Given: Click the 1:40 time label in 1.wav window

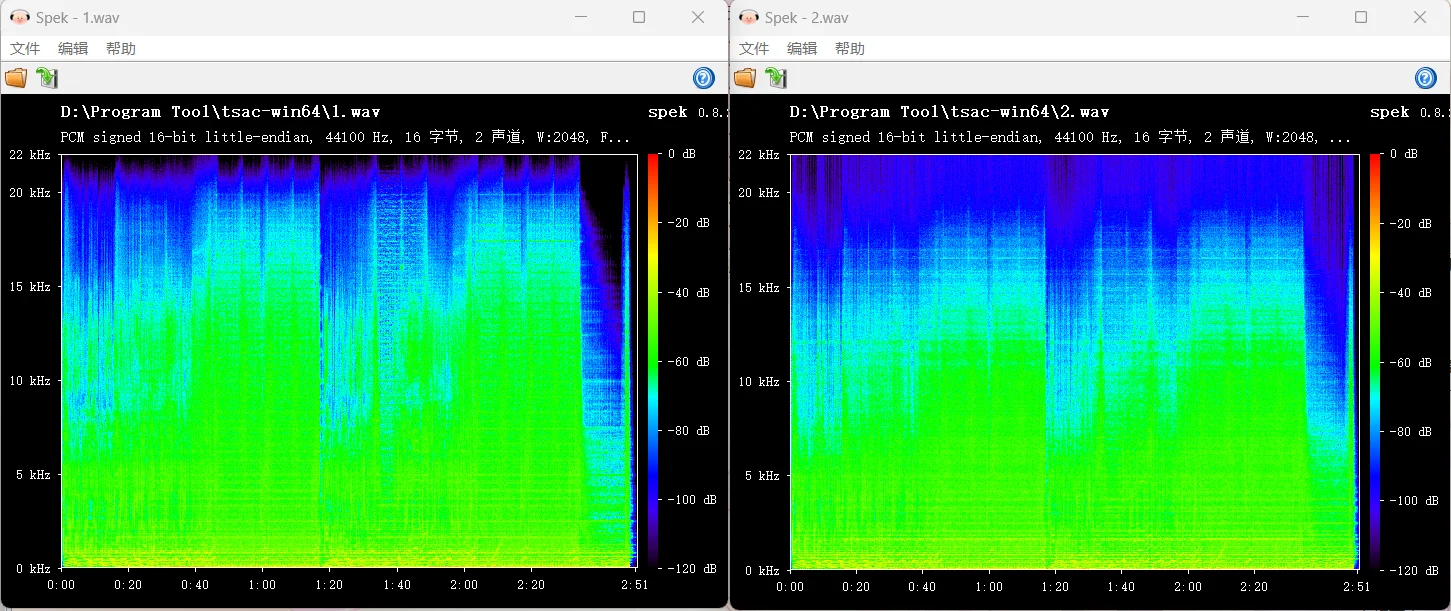Looking at the screenshot, I should [396, 585].
